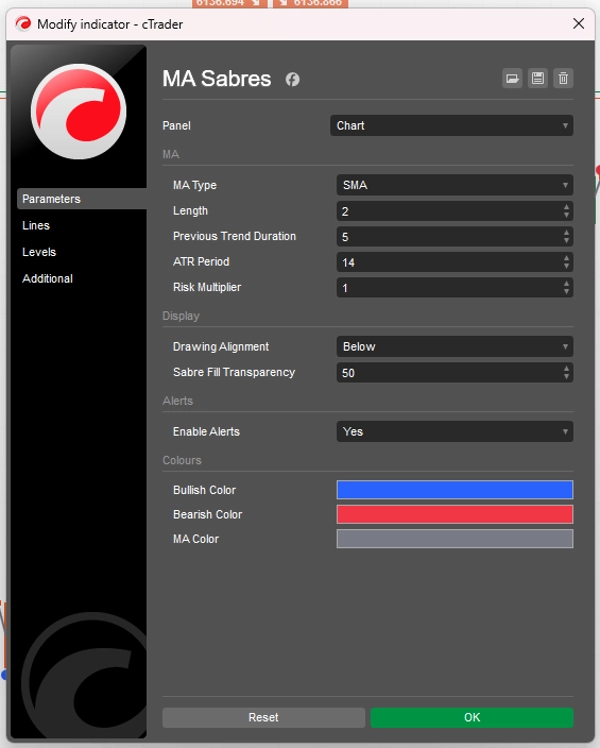Screen dimensions: 600x748
Task: Close the Modify indicator window
Action: click(x=579, y=23)
